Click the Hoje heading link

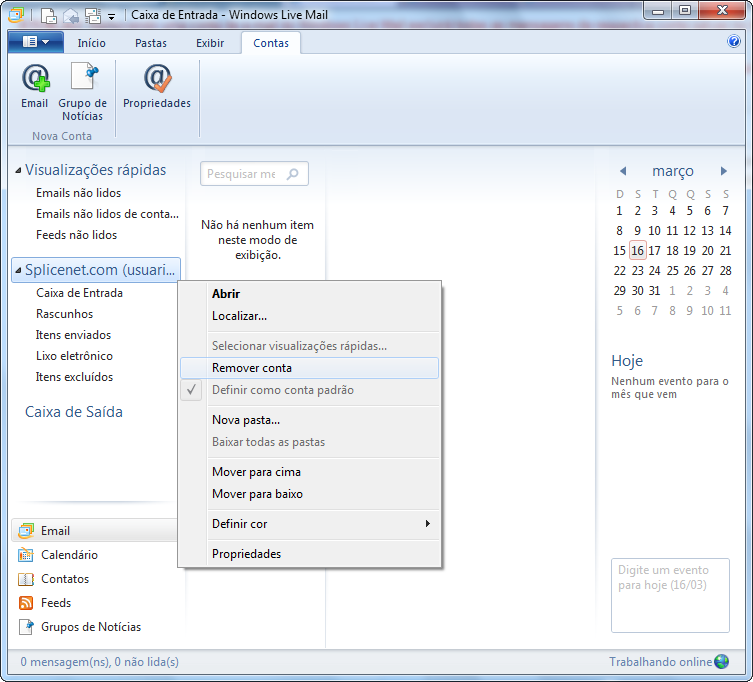[627, 361]
